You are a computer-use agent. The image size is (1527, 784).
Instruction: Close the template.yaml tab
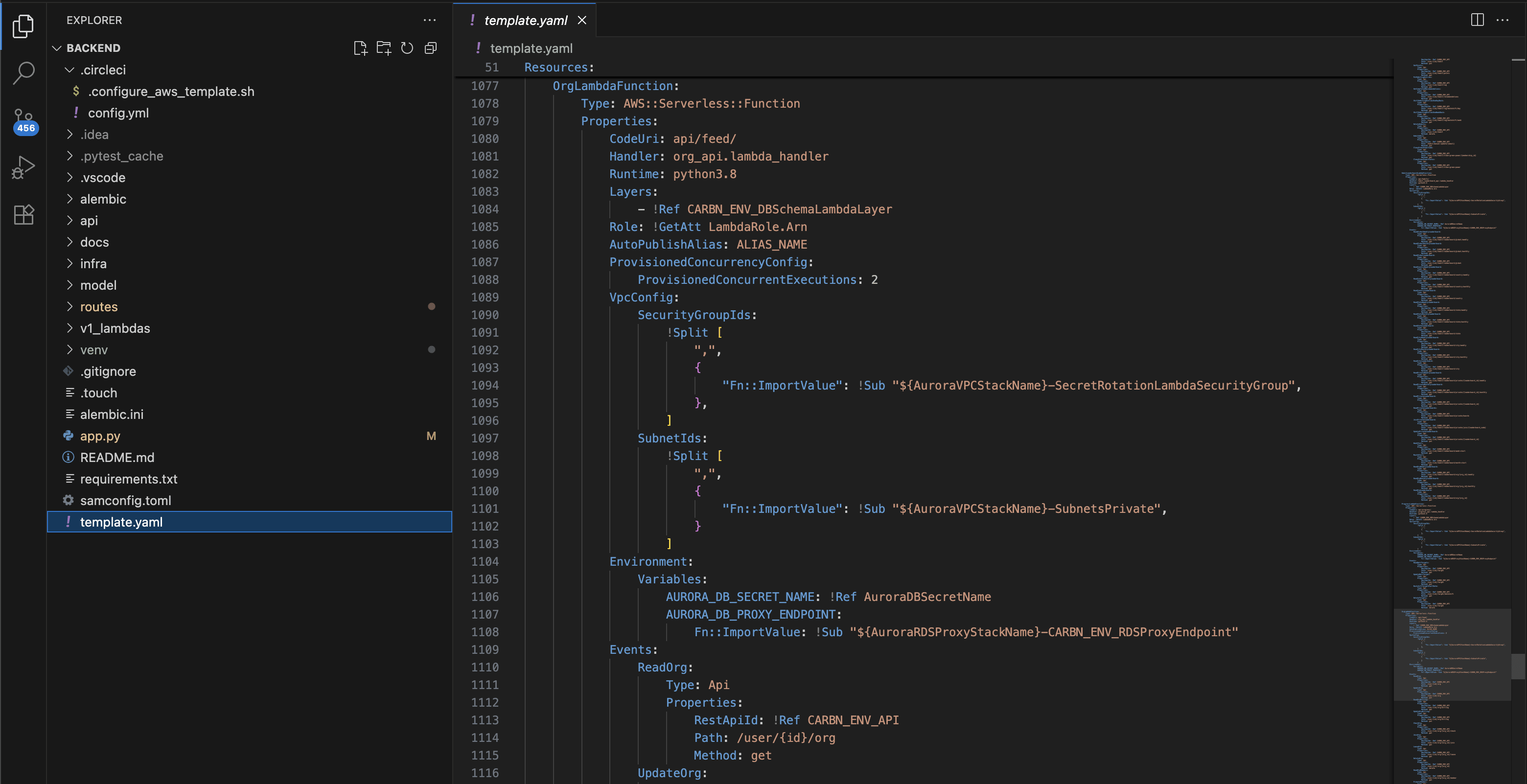582,20
